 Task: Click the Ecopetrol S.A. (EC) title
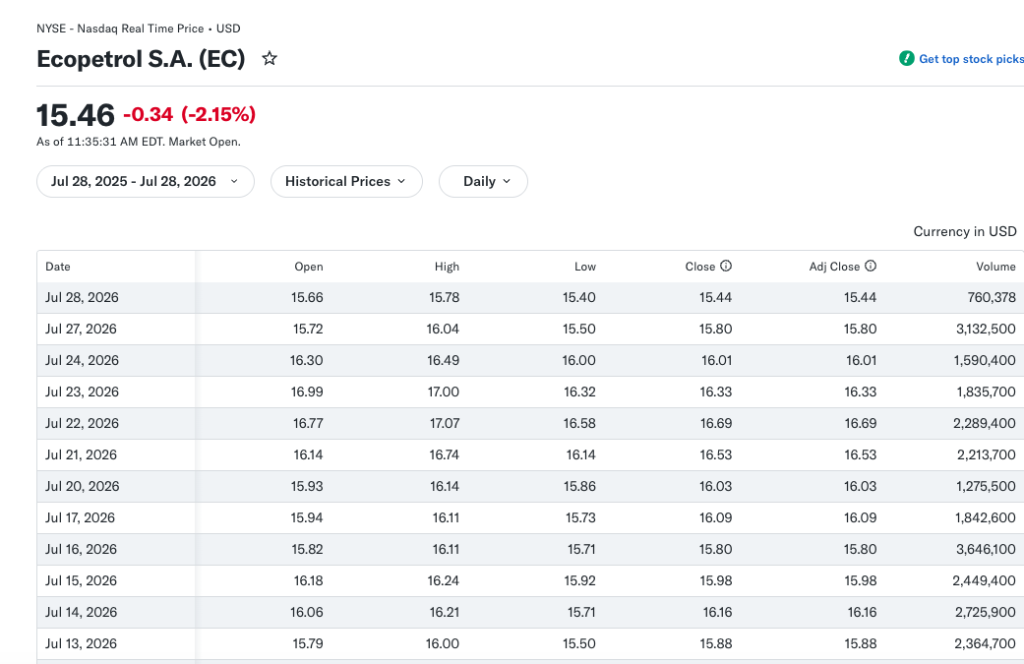coord(141,59)
